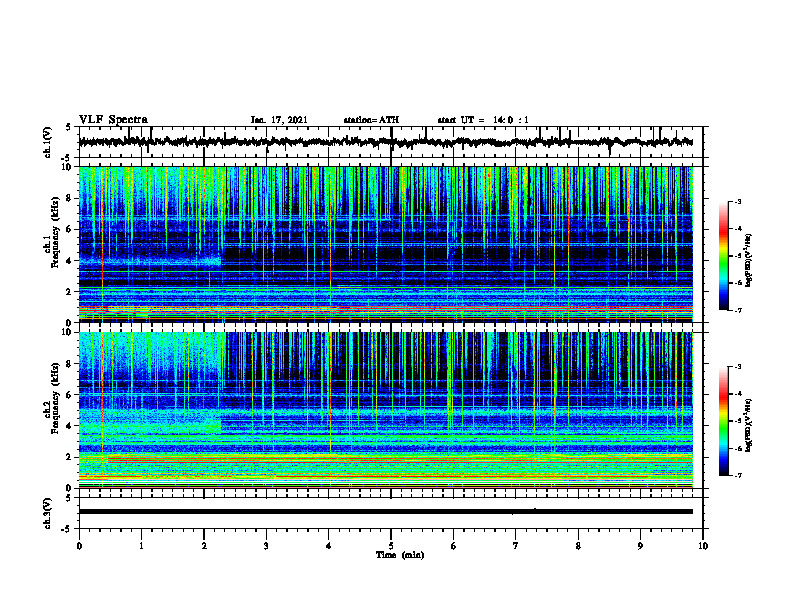Click the ch.2 colorbar "log(PSD)" label
This screenshot has width=792, height=612.
(x=748, y=426)
